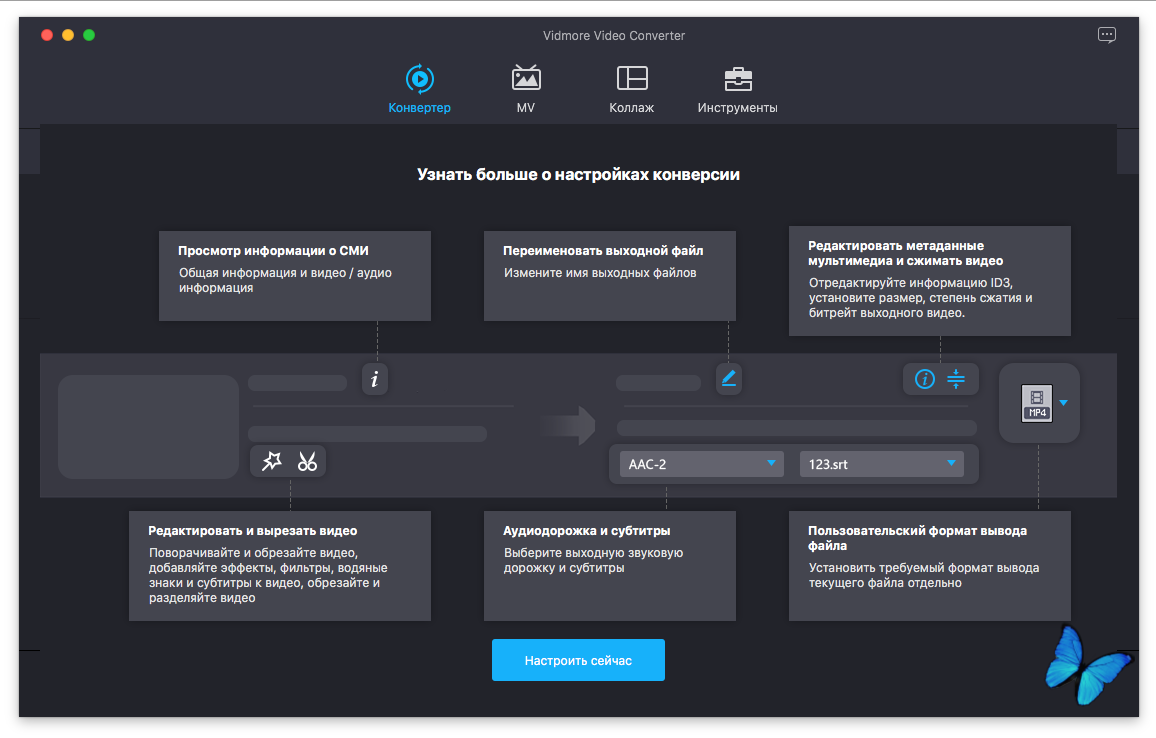This screenshot has width=1156, height=738.
Task: Open the feedback chat icon
Action: click(1106, 35)
